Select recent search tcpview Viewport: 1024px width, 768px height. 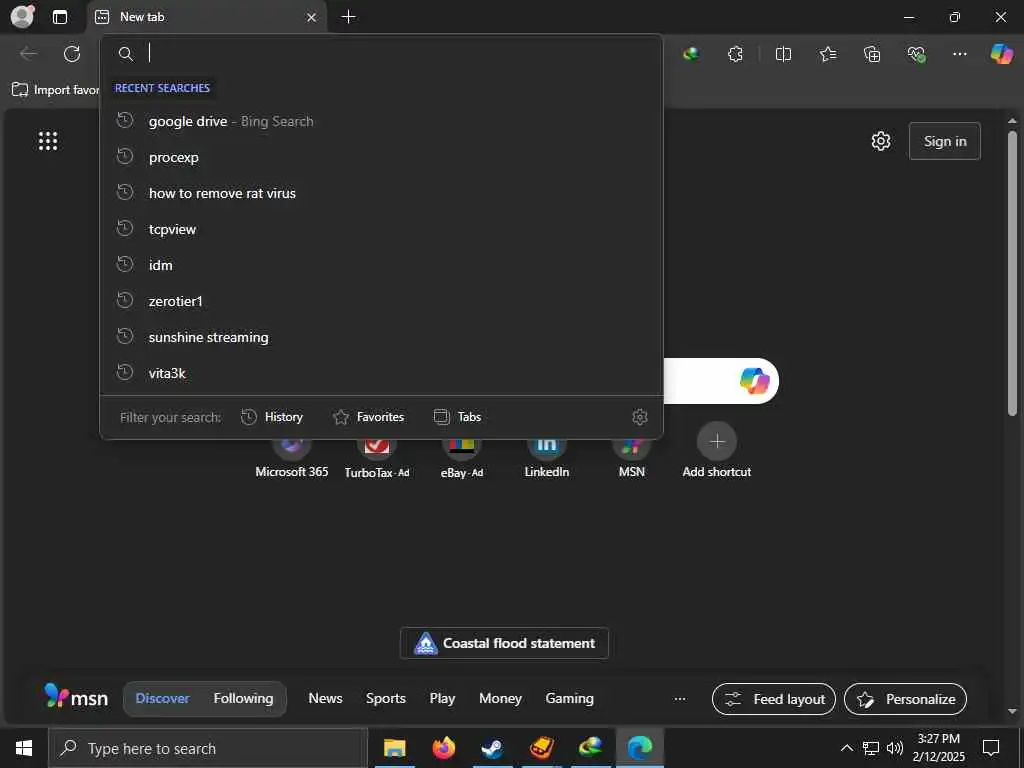[381, 229]
